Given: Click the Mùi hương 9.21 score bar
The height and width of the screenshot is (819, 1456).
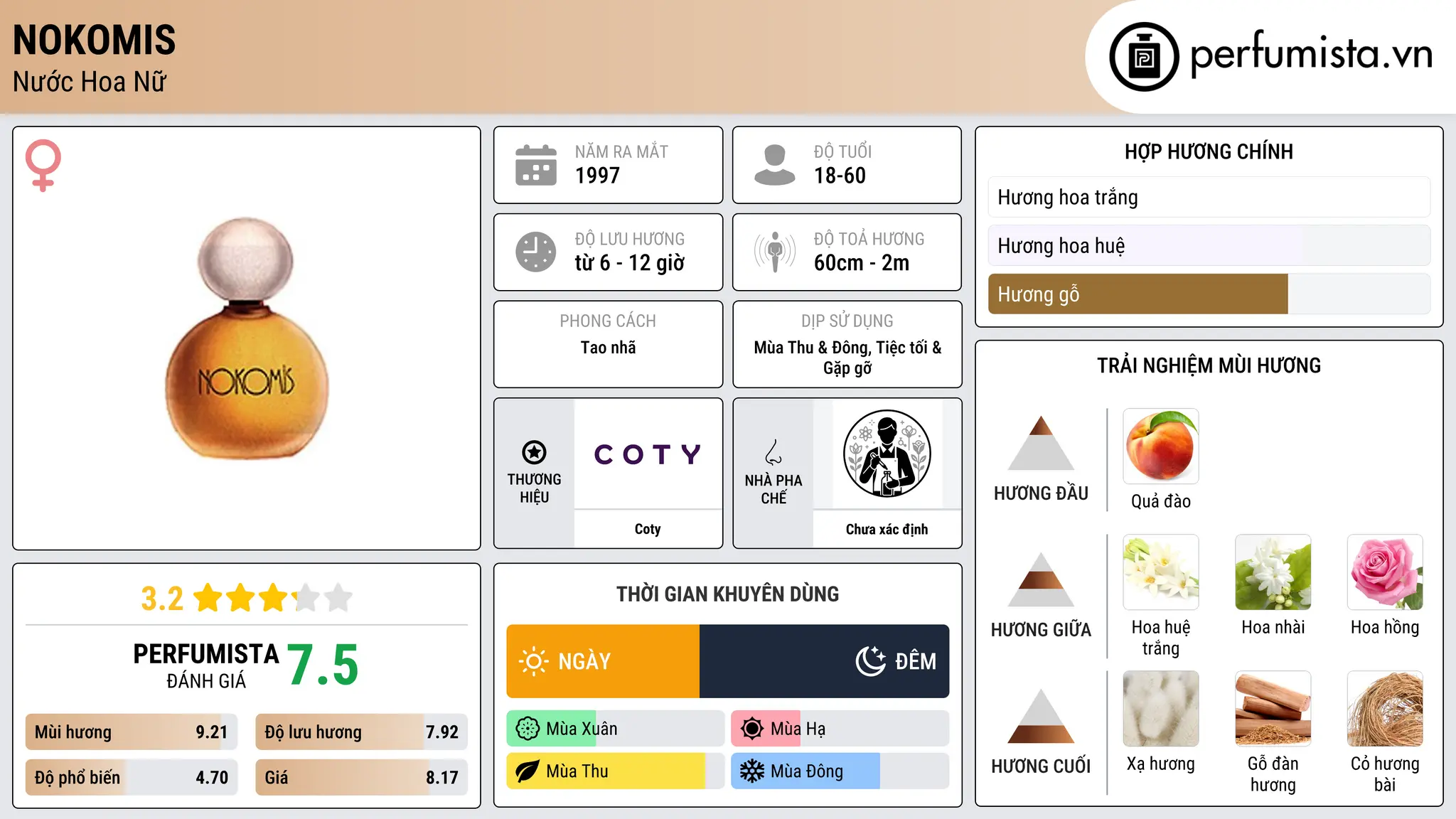Looking at the screenshot, I should (132, 732).
